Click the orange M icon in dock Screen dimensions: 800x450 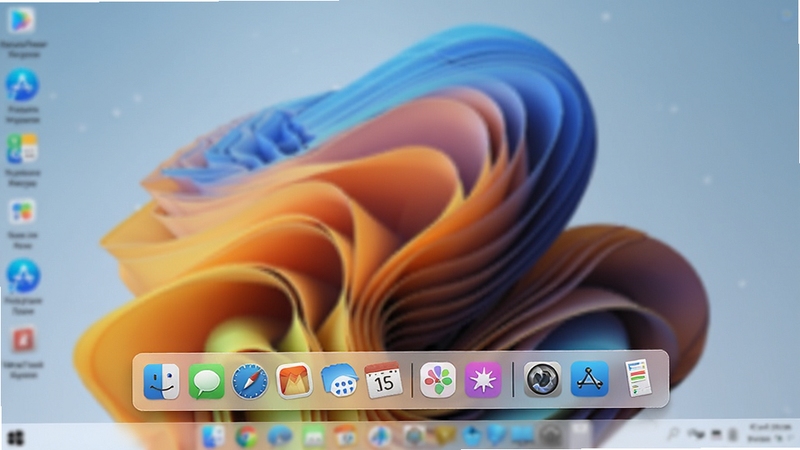(x=294, y=380)
